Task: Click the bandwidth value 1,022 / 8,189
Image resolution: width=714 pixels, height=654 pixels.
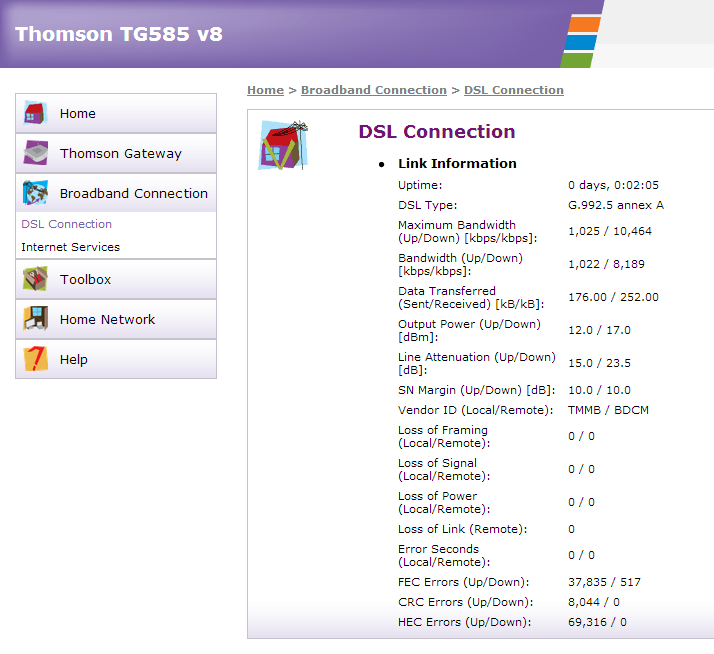Action: pos(606,264)
